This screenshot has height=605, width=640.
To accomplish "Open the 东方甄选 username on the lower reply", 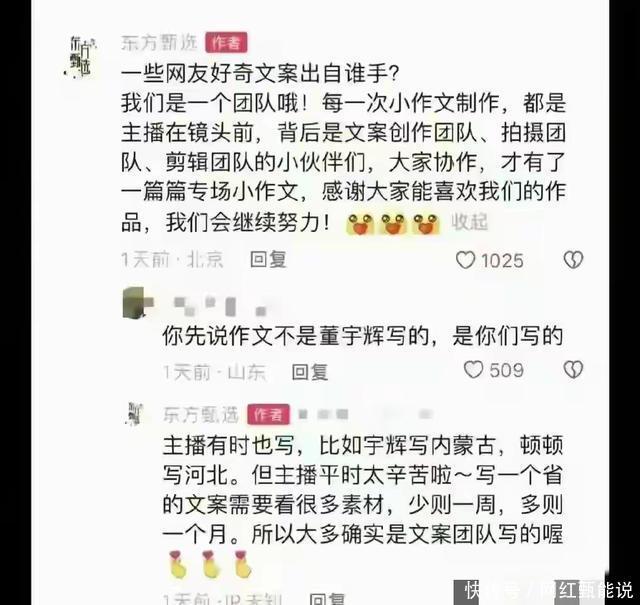I will pyautogui.click(x=200, y=415).
